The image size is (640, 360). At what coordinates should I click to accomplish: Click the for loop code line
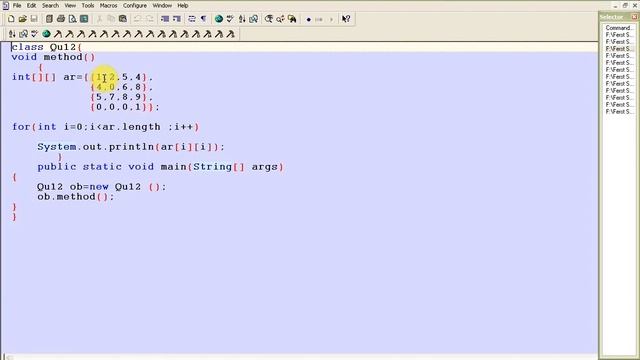coord(106,127)
